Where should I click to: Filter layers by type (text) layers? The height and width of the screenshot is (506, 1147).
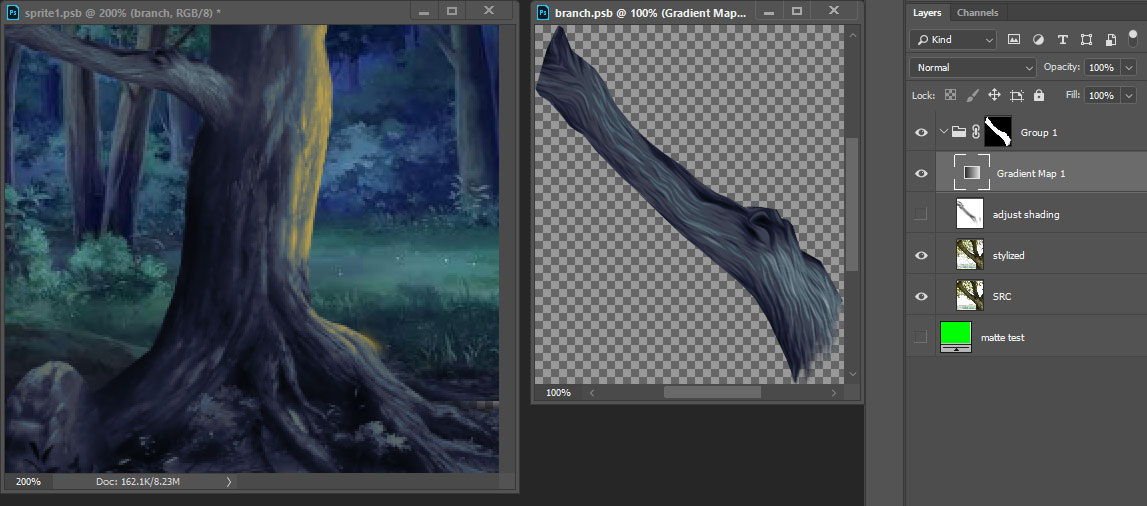click(x=1062, y=40)
